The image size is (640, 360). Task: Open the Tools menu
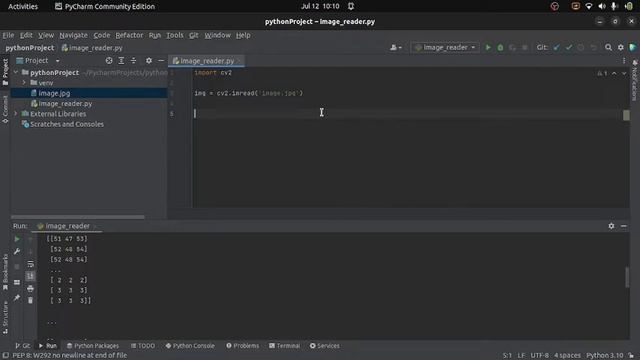pos(175,35)
